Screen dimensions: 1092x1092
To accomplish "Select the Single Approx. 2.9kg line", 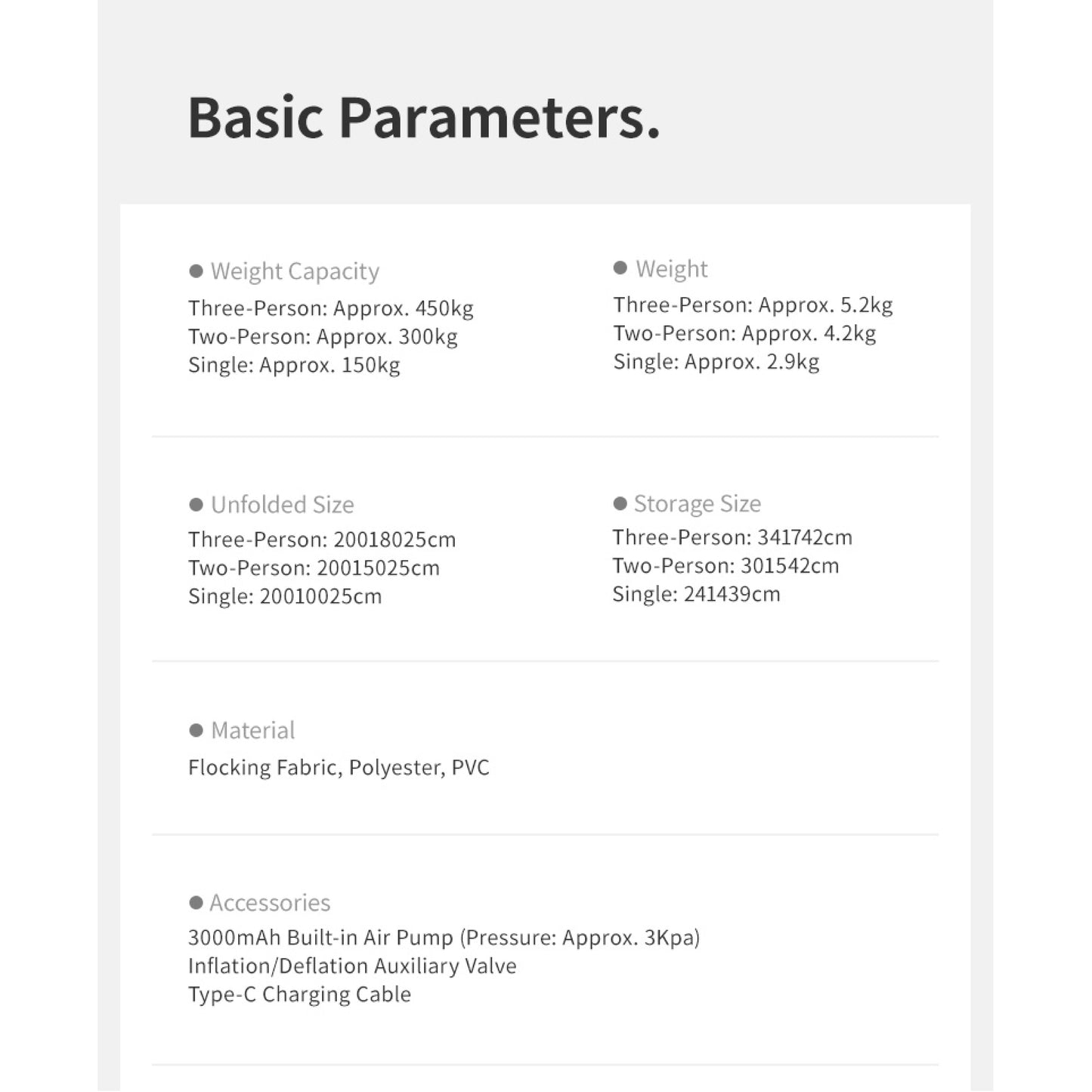I will [716, 362].
